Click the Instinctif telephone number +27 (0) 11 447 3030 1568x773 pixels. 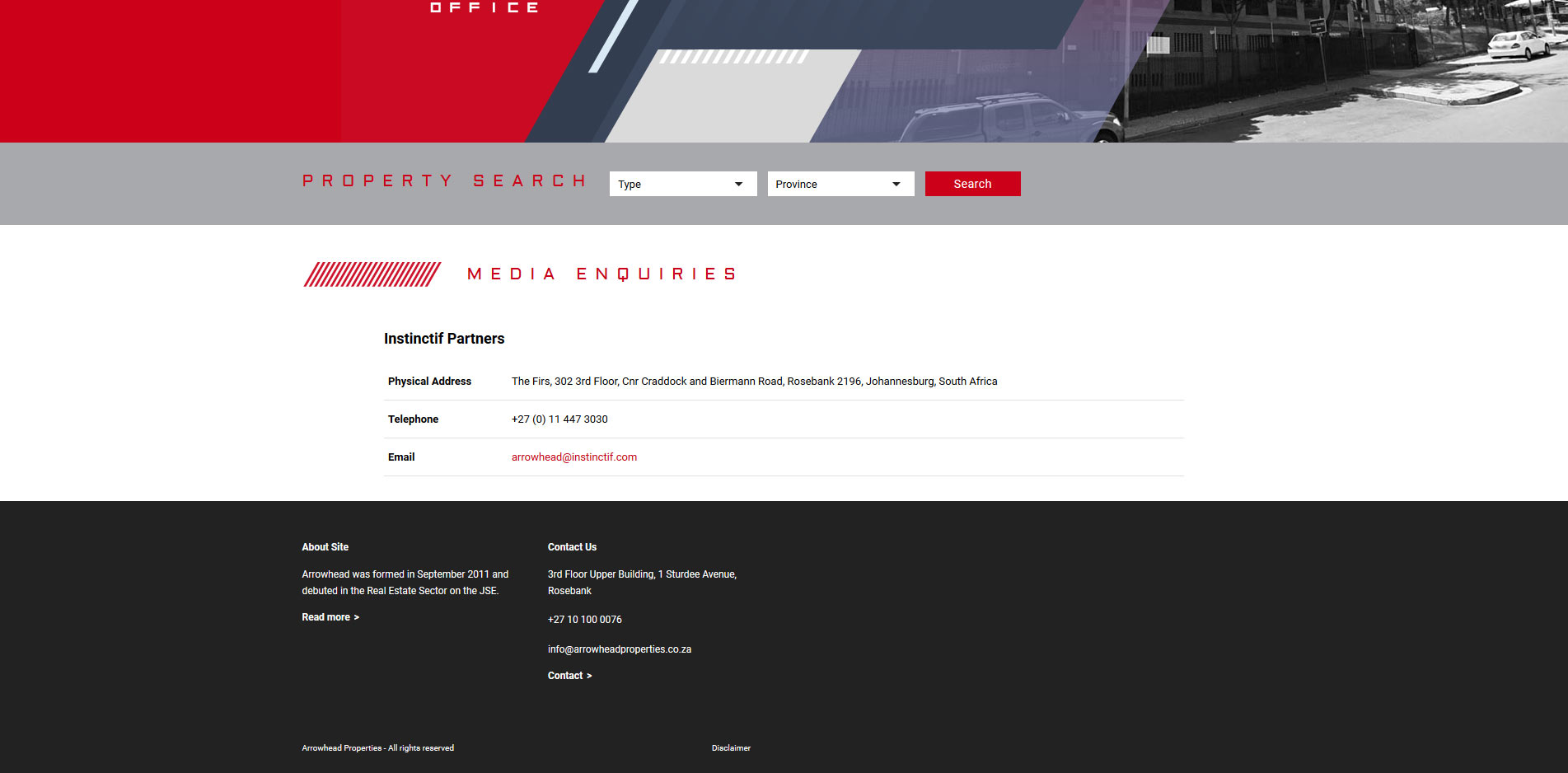point(559,419)
